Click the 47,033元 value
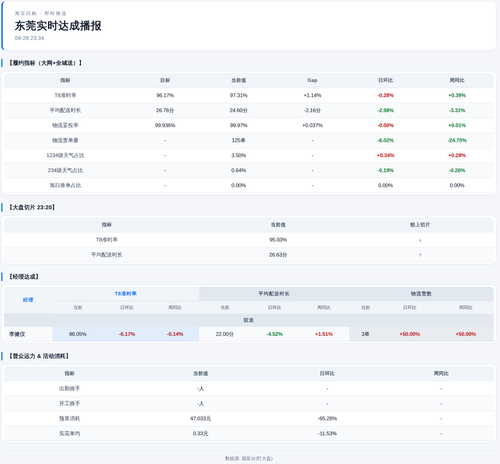This screenshot has height=464, width=500. [x=200, y=418]
